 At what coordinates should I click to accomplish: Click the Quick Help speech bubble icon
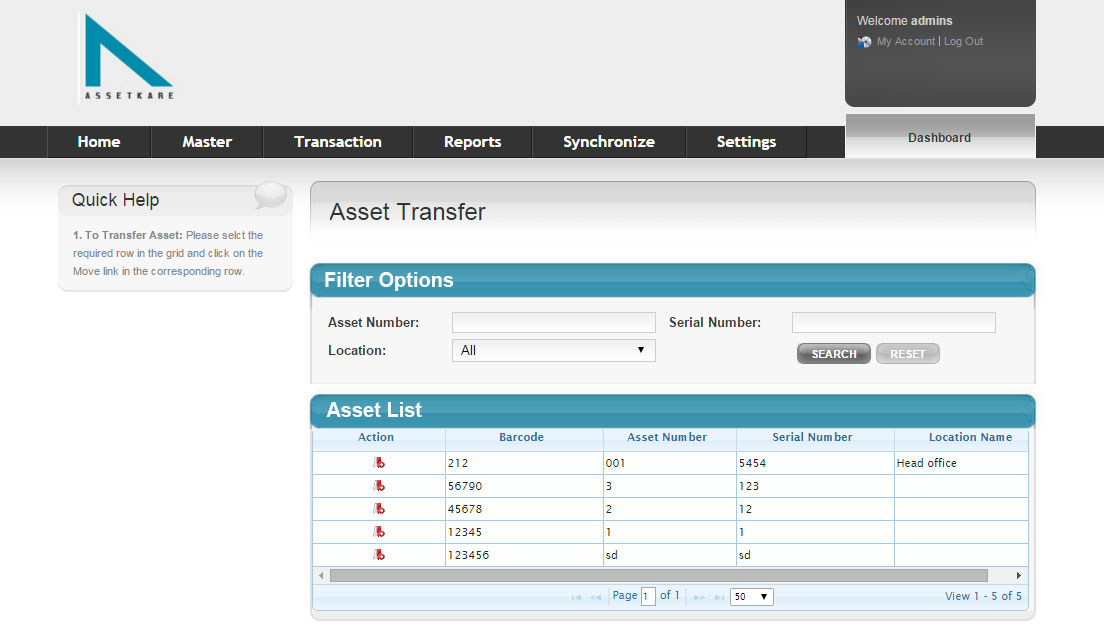pos(270,195)
